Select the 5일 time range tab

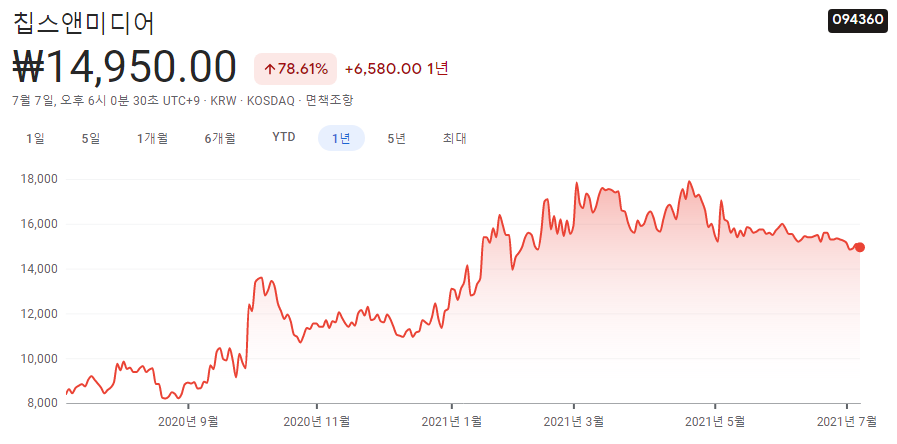91,138
